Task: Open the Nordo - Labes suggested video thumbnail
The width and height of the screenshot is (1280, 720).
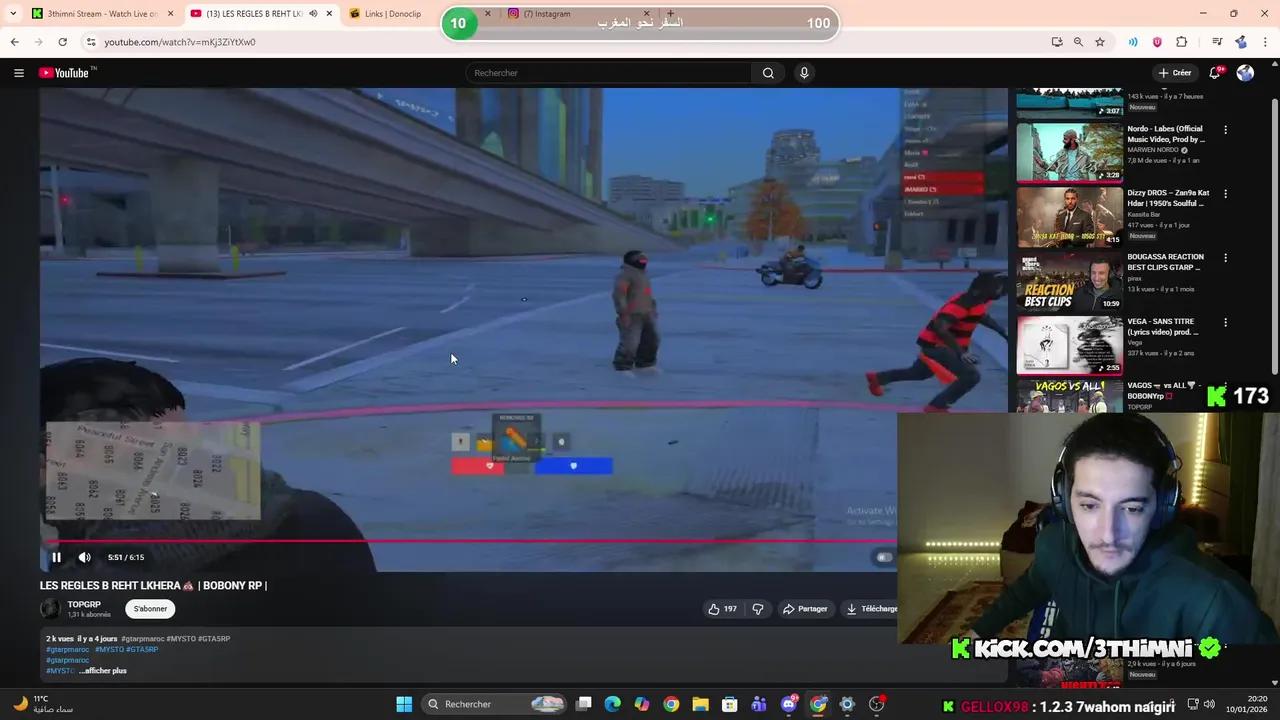Action: coord(1069,152)
